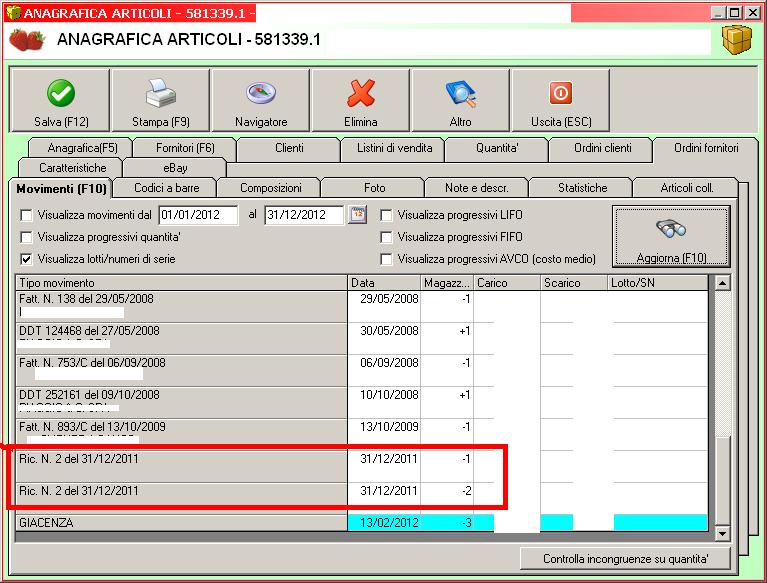This screenshot has width=767, height=583.
Task: Switch to the Fornitori (F6) tab
Action: coord(185,148)
